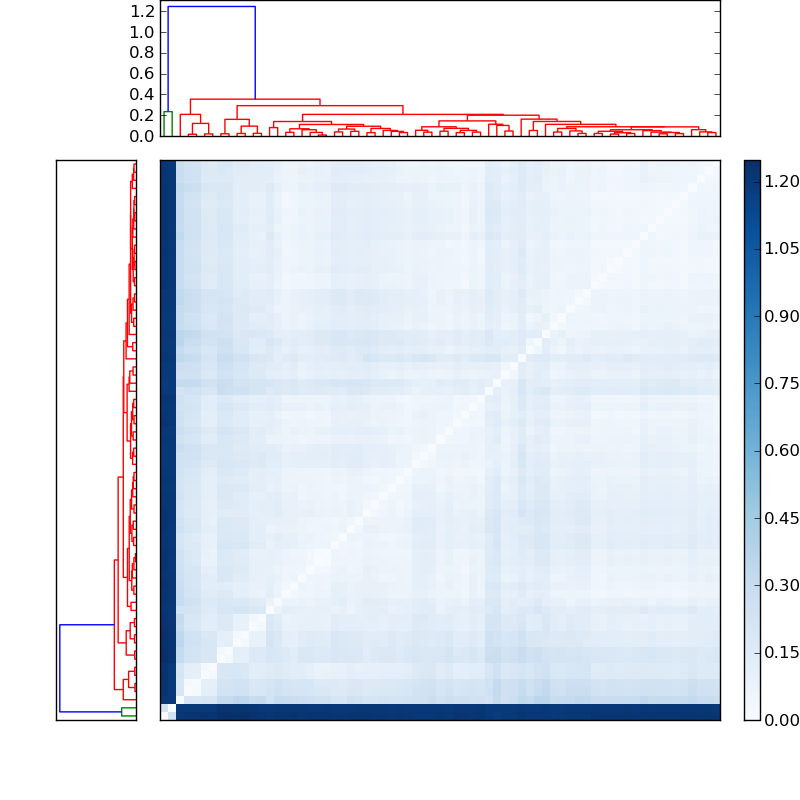Image resolution: width=800 pixels, height=800 pixels.
Task: Click the 0.6 tick label on top dendrogram
Action: point(142,73)
